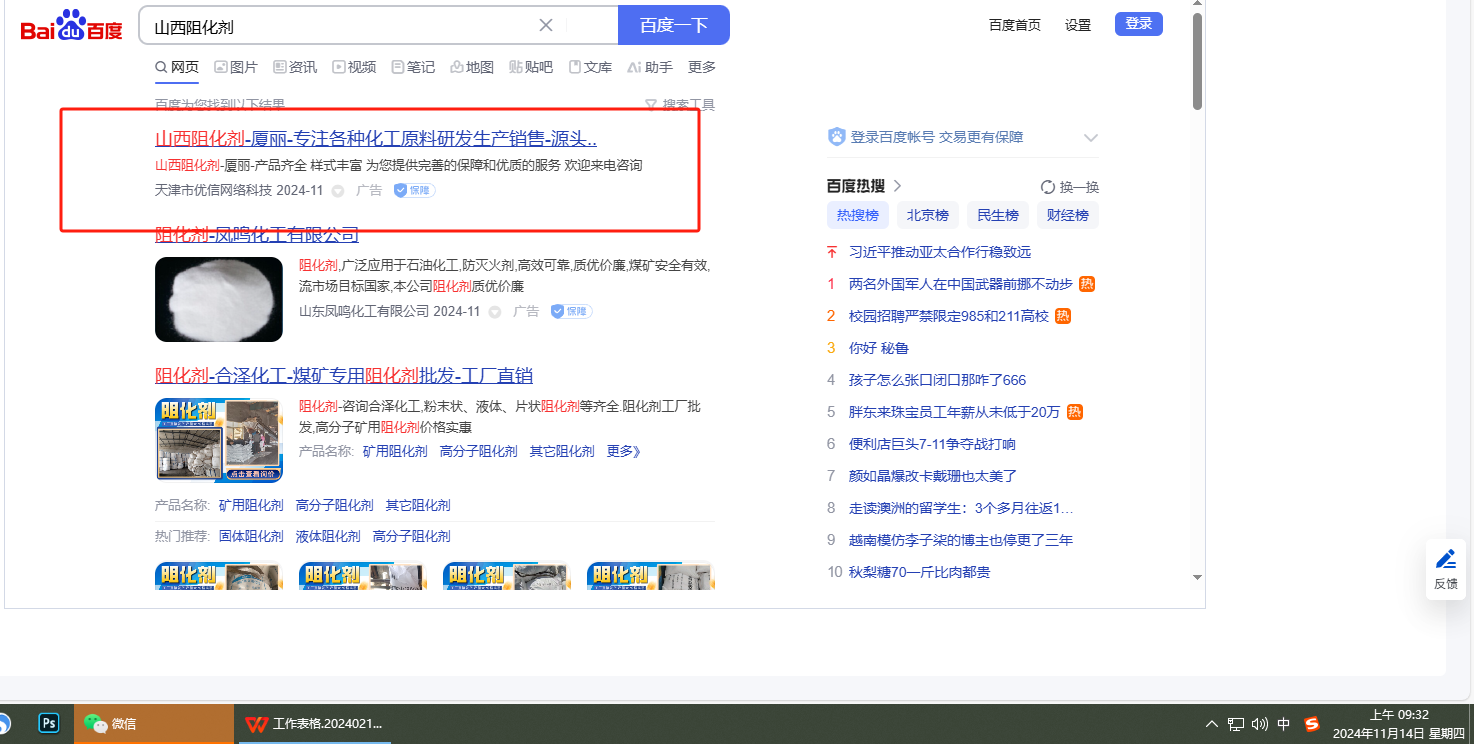The height and width of the screenshot is (744, 1474).
Task: Select the 财经榜 hot list tab
Action: point(1067,215)
